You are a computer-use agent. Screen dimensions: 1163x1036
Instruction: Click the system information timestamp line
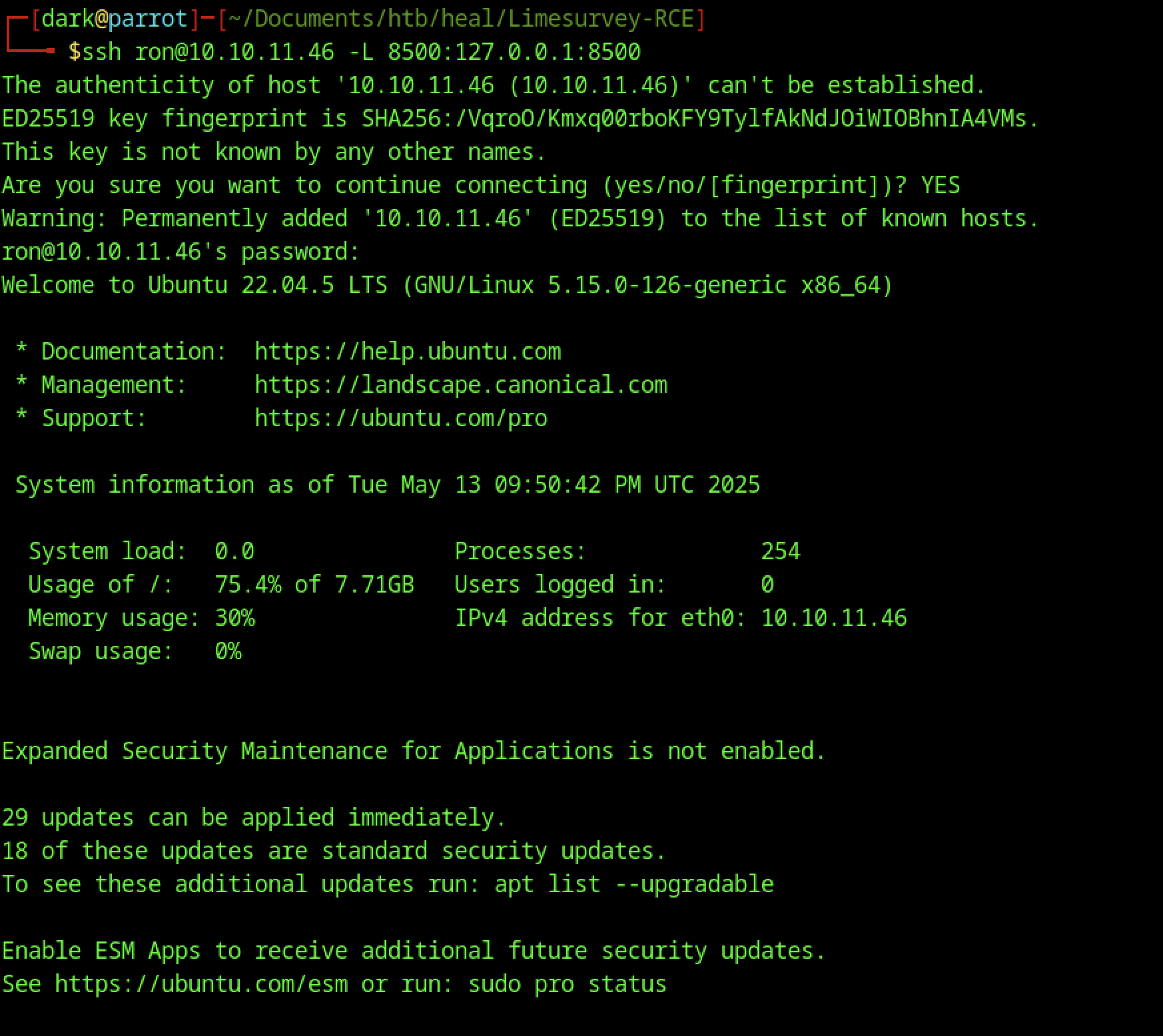387,485
